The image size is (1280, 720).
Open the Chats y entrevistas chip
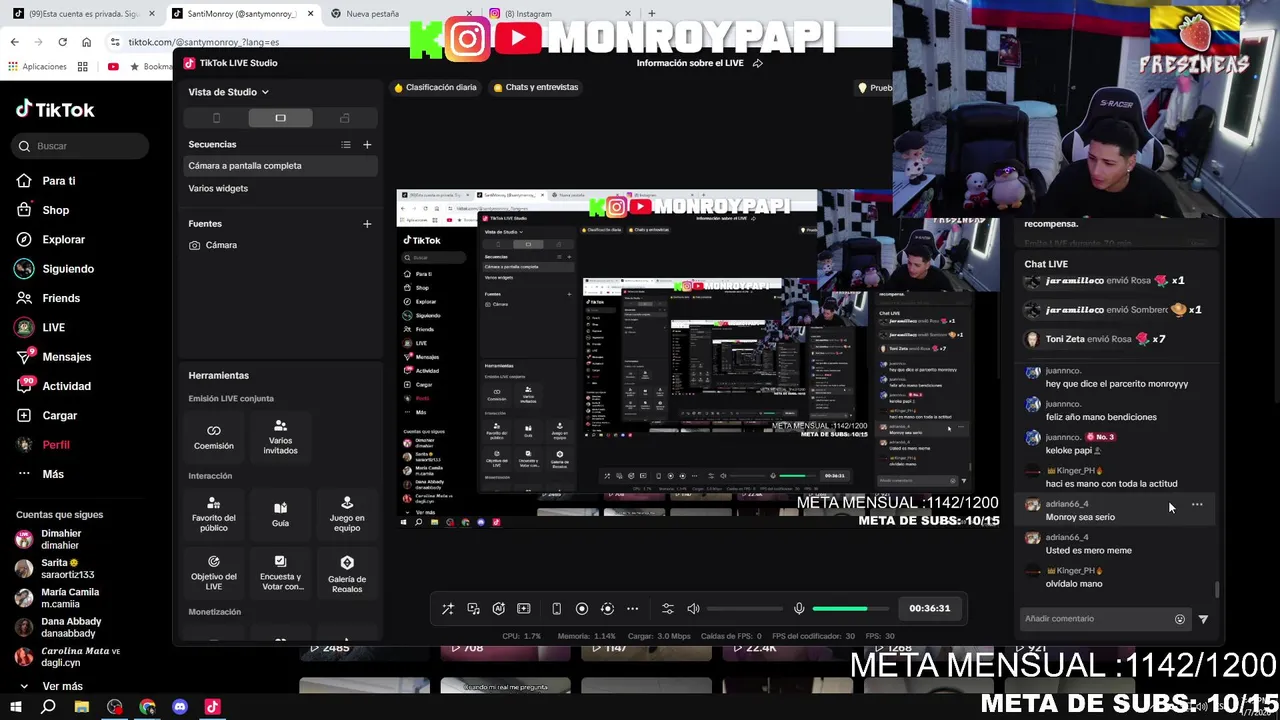536,87
